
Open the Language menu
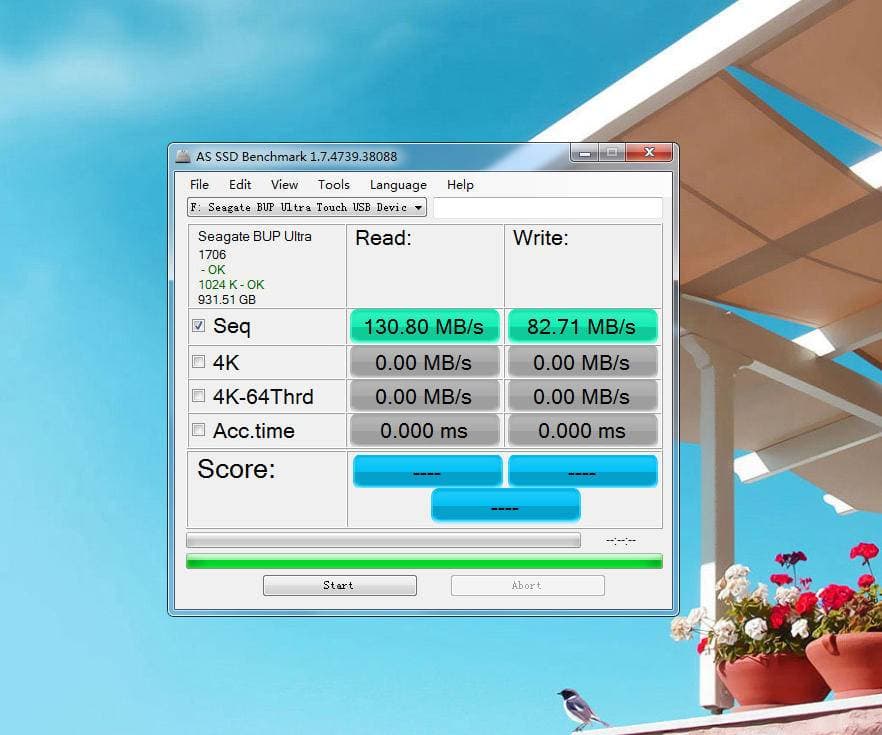tap(398, 185)
